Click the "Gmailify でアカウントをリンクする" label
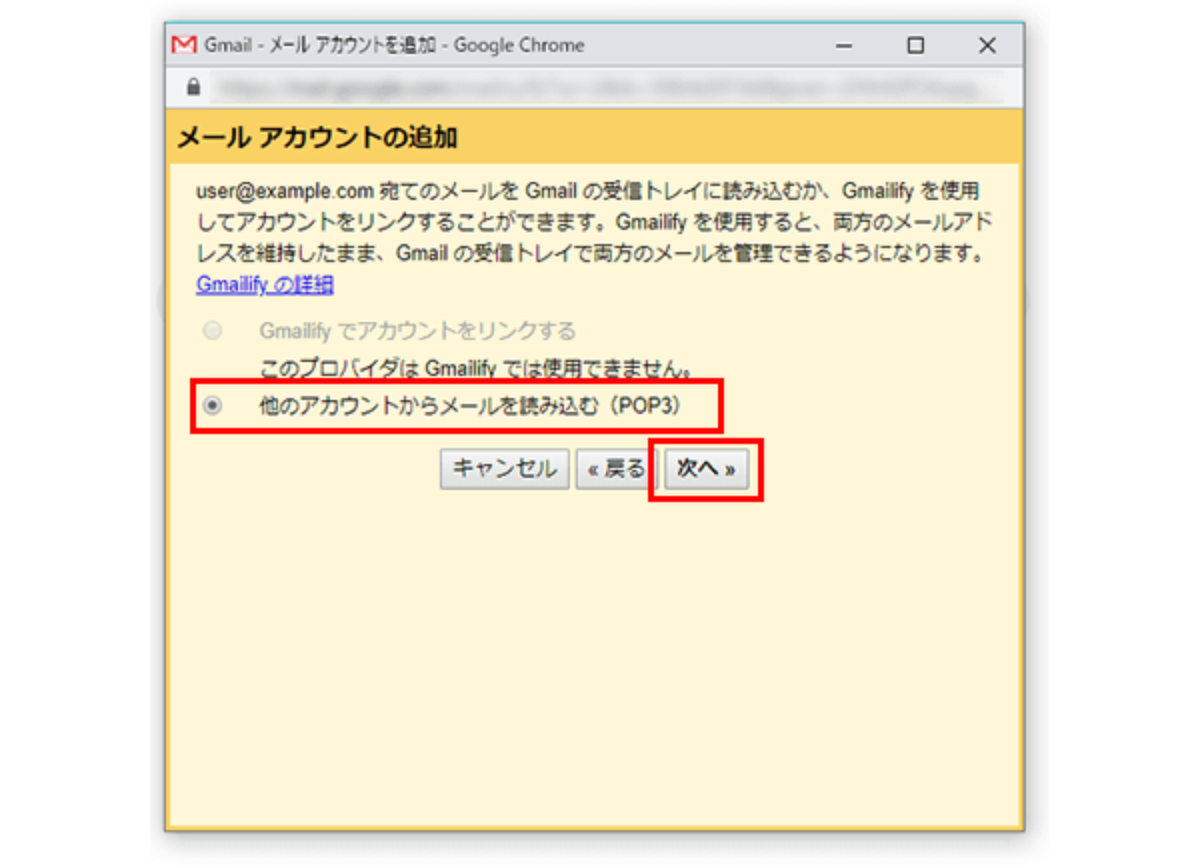Viewport: 1200px width, 868px height. (417, 331)
